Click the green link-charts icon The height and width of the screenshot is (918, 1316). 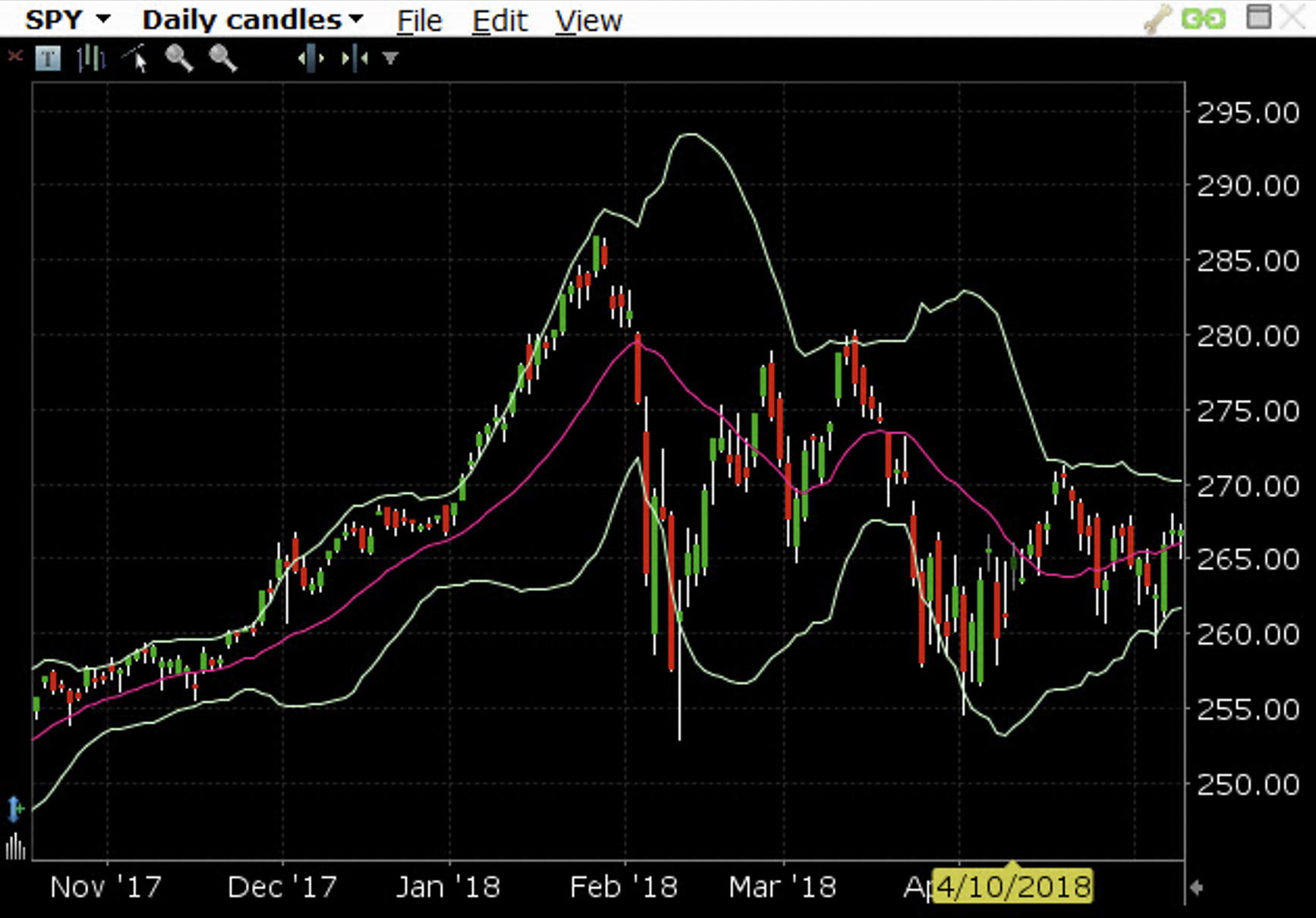[1204, 18]
